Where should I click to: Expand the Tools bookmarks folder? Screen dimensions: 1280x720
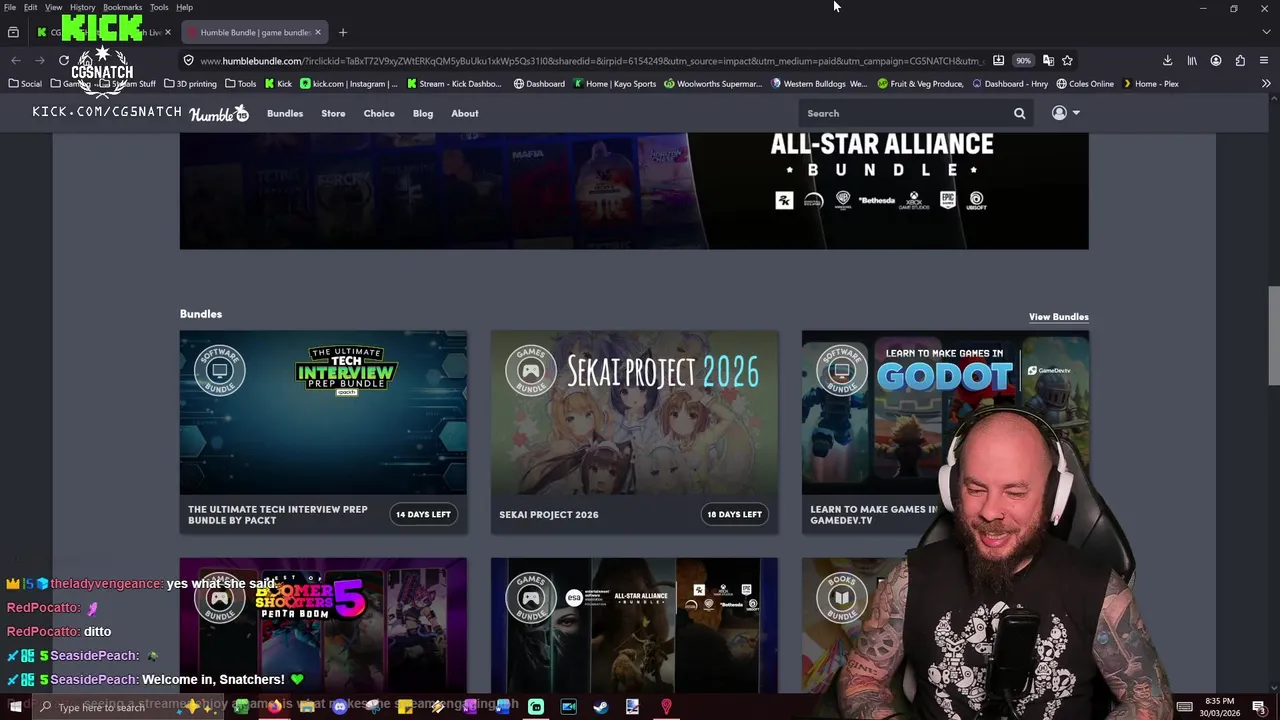[x=240, y=84]
